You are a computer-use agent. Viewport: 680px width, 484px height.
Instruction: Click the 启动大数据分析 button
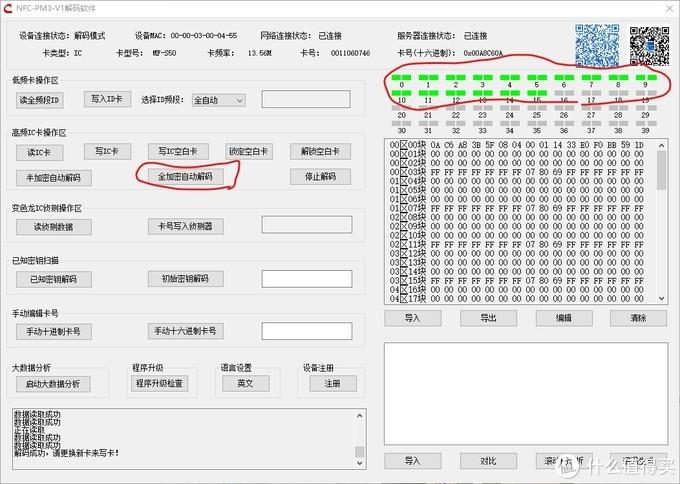coord(53,384)
